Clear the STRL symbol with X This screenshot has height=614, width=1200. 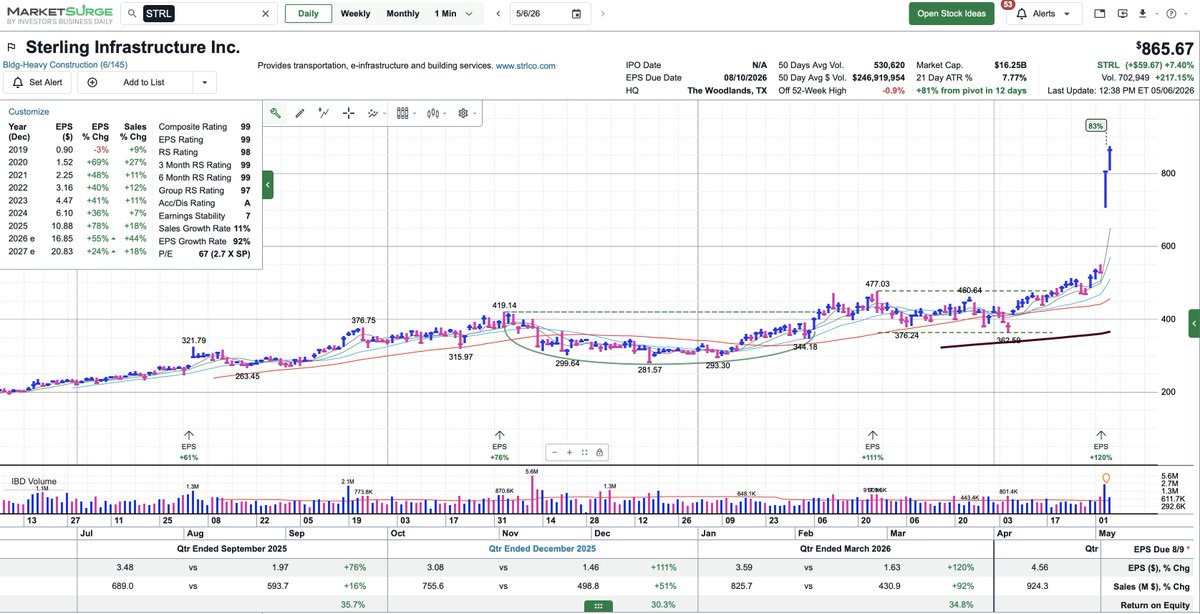265,14
